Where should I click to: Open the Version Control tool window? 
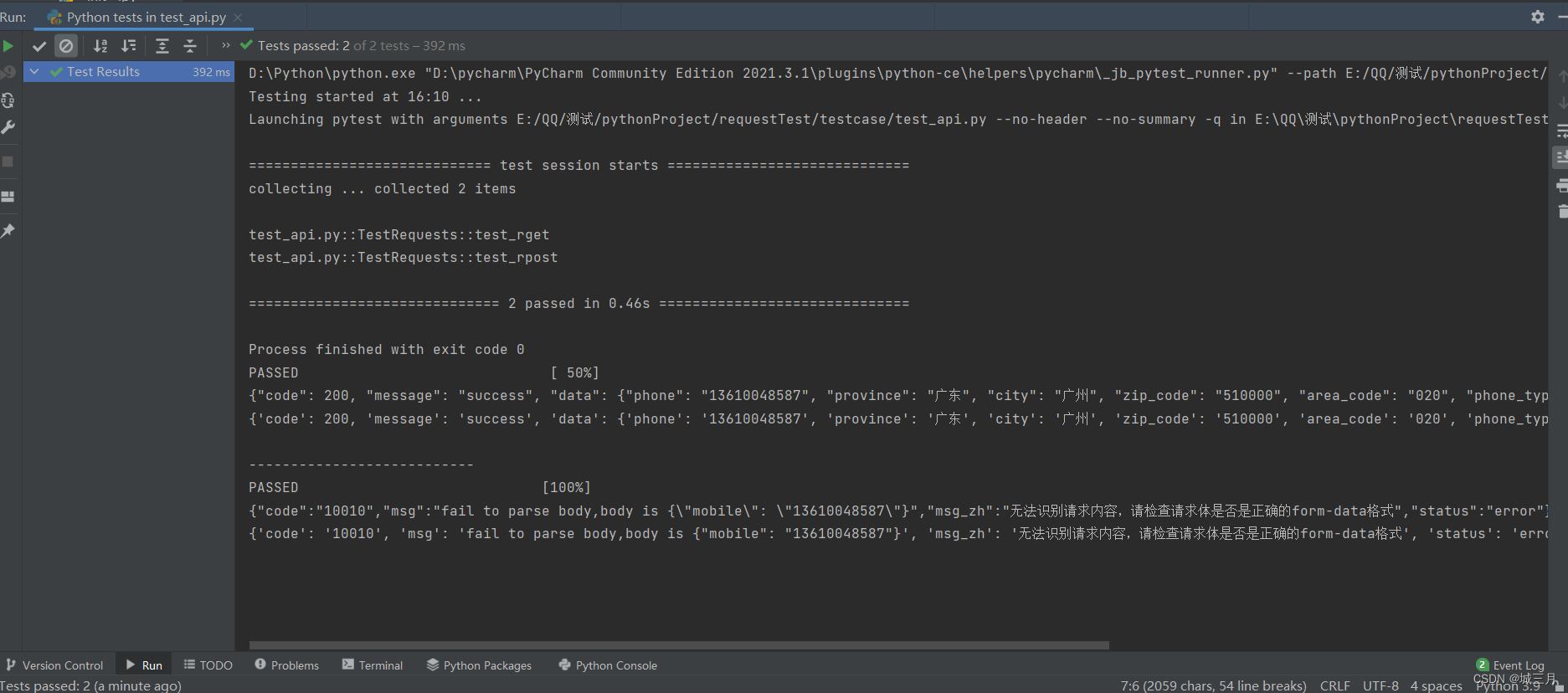click(54, 665)
